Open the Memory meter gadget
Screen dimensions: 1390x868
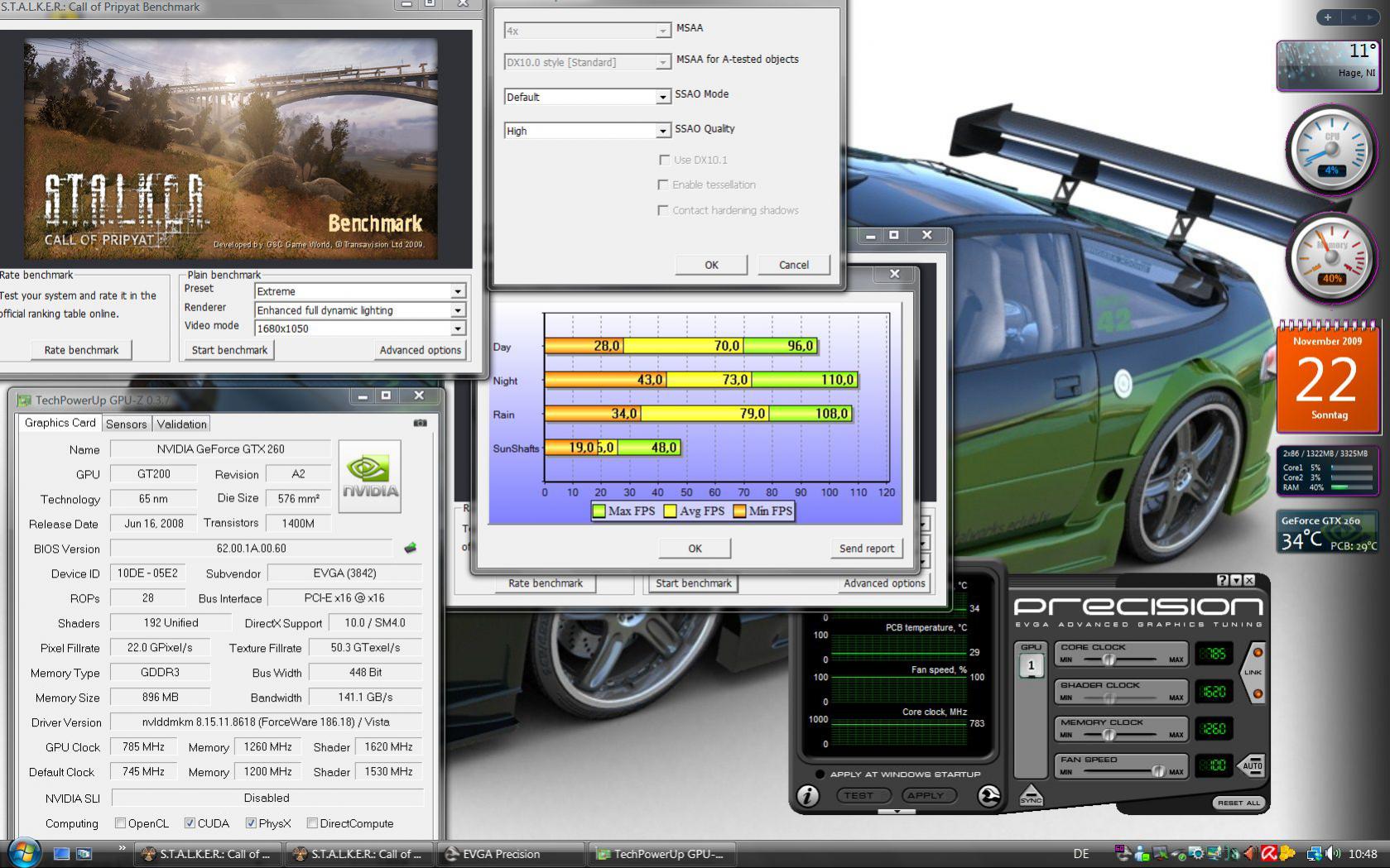(x=1331, y=258)
